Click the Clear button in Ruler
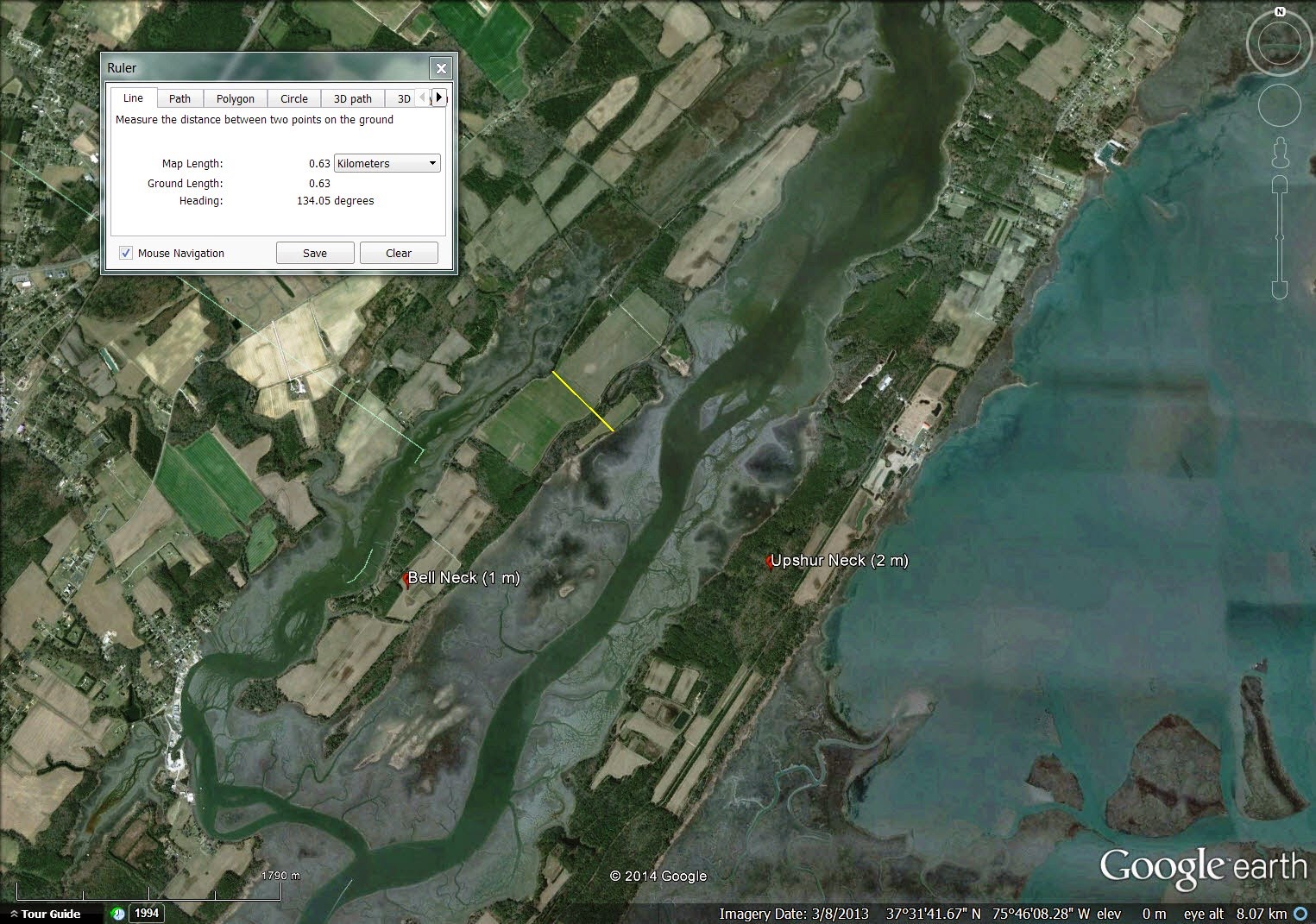This screenshot has height=924, width=1316. pos(399,253)
